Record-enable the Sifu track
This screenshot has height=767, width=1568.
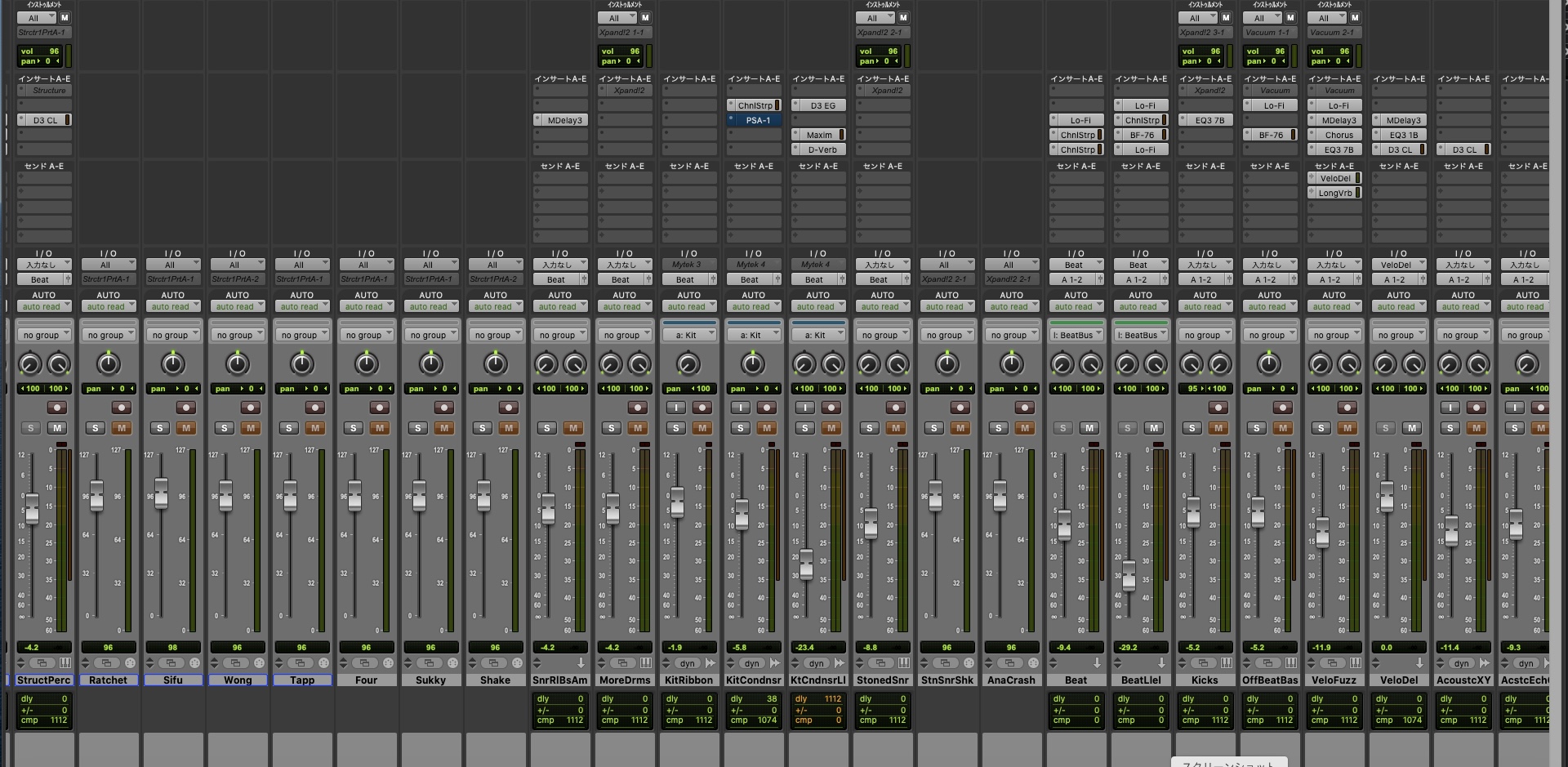[x=186, y=408]
